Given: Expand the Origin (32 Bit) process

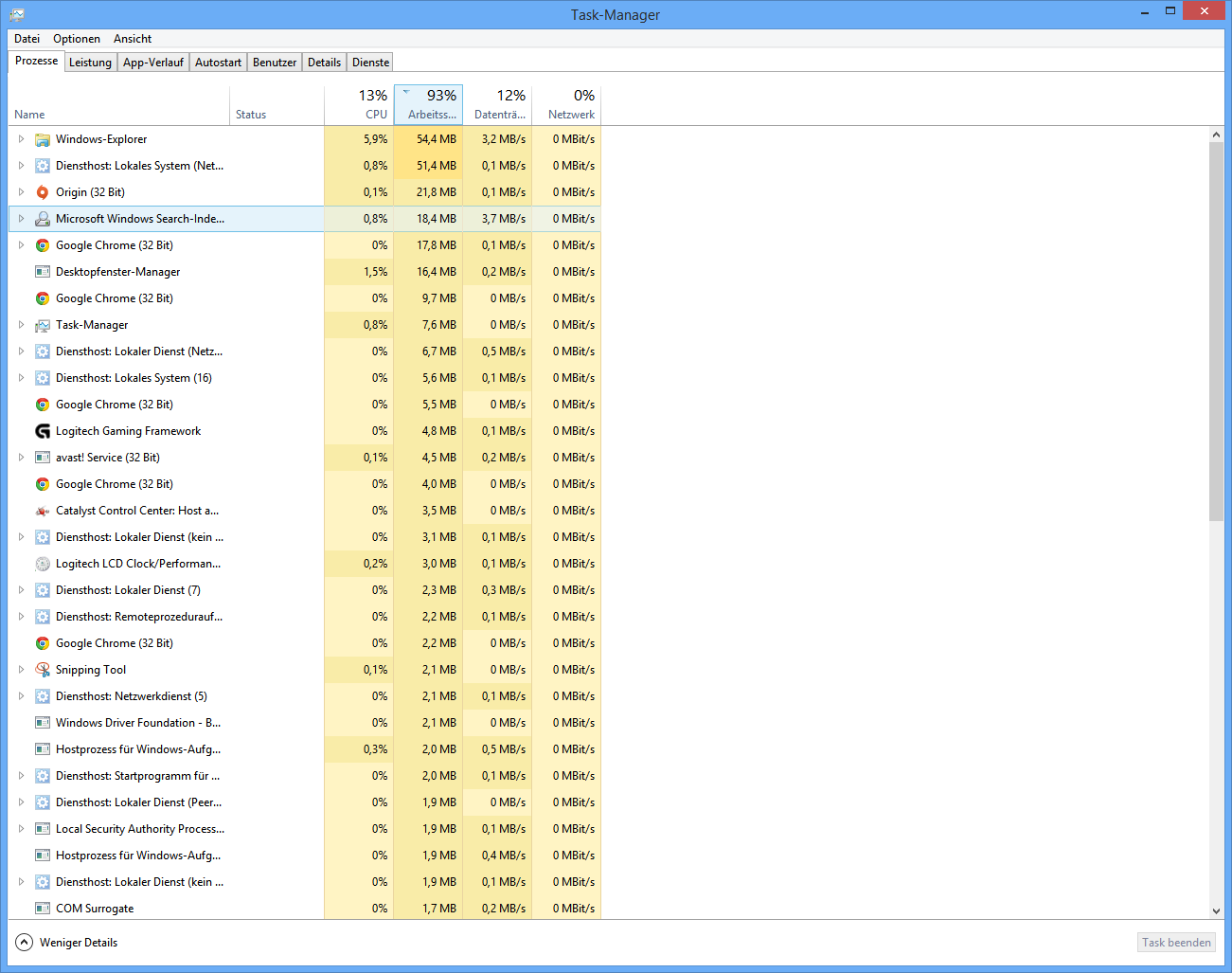Looking at the screenshot, I should tap(21, 192).
